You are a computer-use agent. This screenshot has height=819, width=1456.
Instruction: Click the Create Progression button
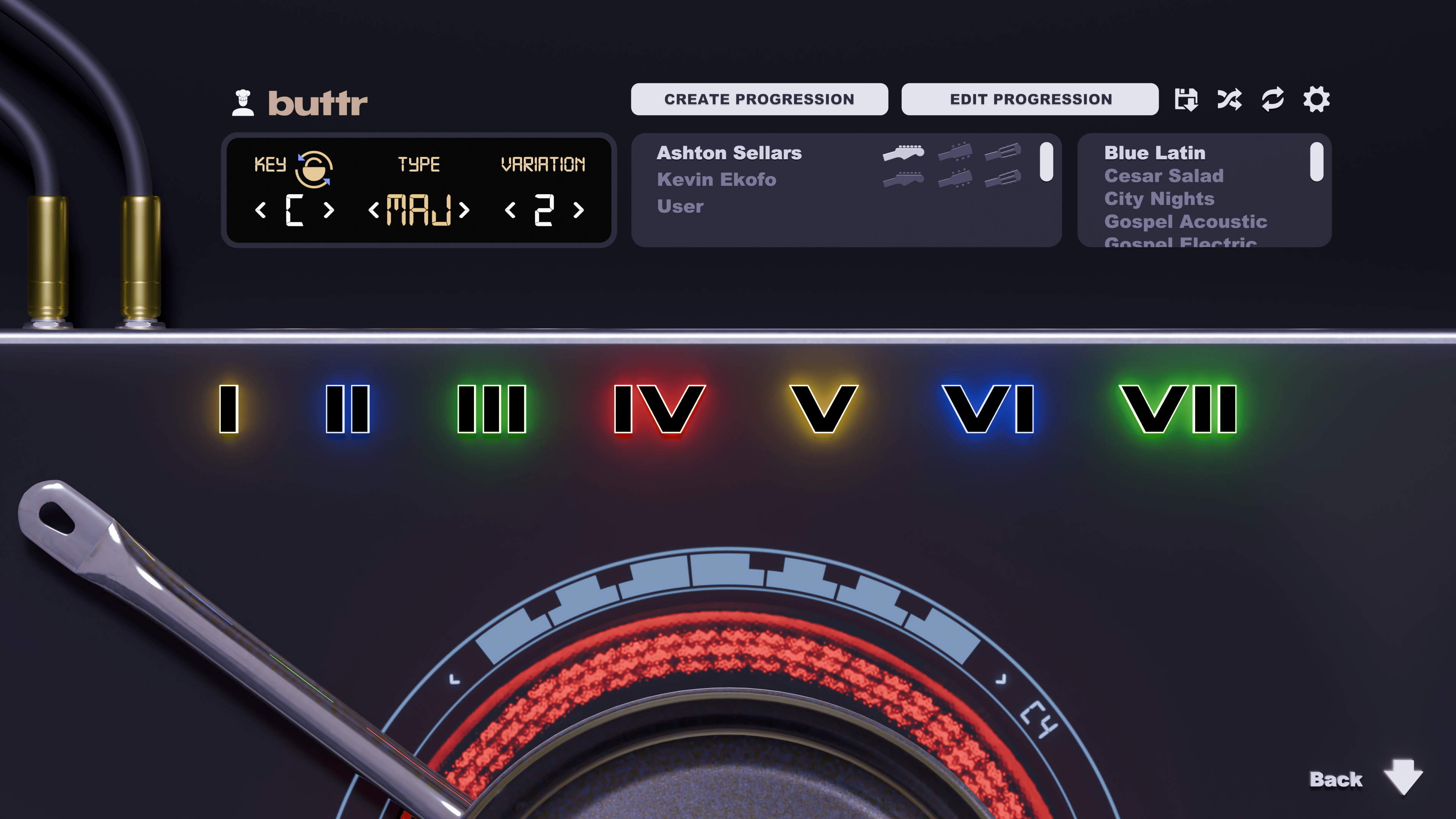[759, 99]
